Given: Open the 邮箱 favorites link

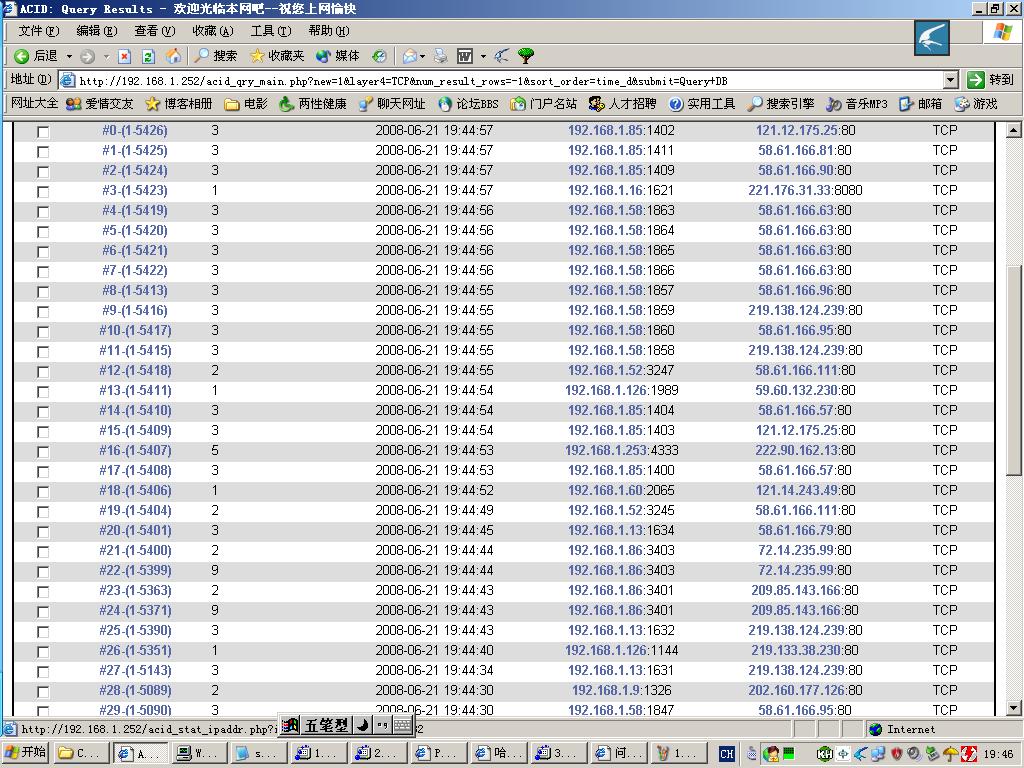Looking at the screenshot, I should pyautogui.click(x=921, y=104).
